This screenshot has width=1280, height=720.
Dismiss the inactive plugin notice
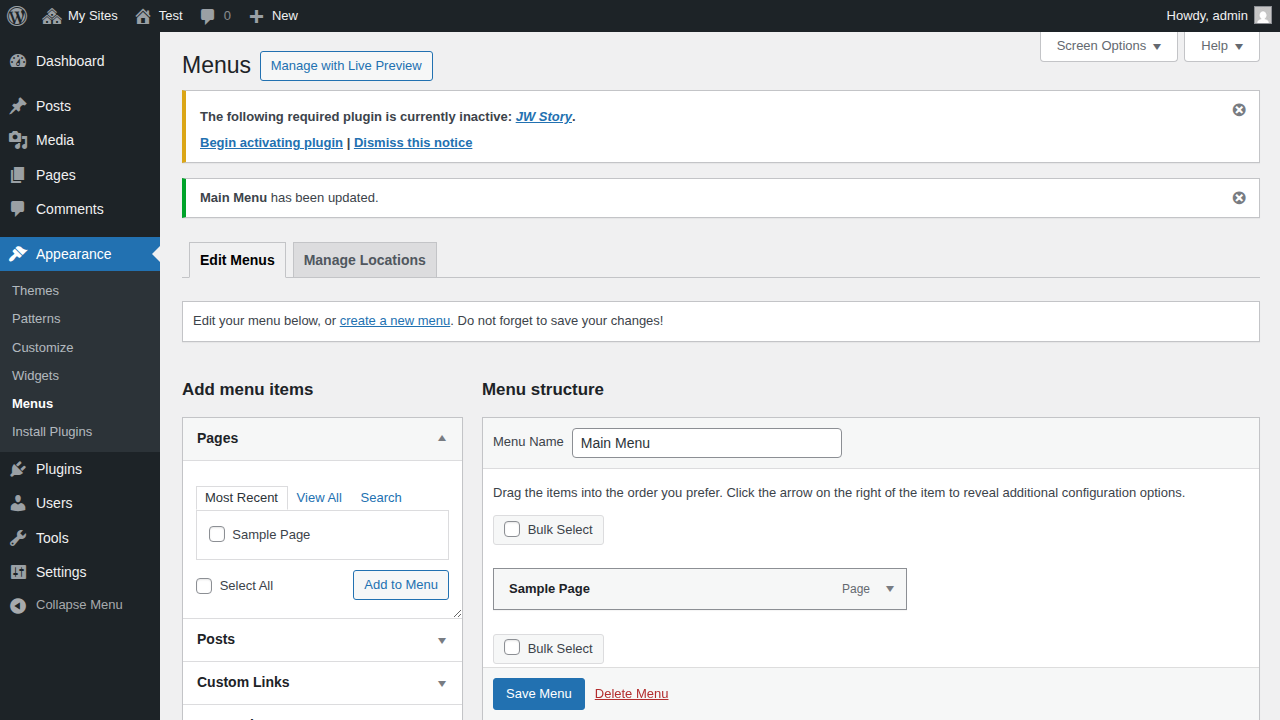pos(1239,110)
